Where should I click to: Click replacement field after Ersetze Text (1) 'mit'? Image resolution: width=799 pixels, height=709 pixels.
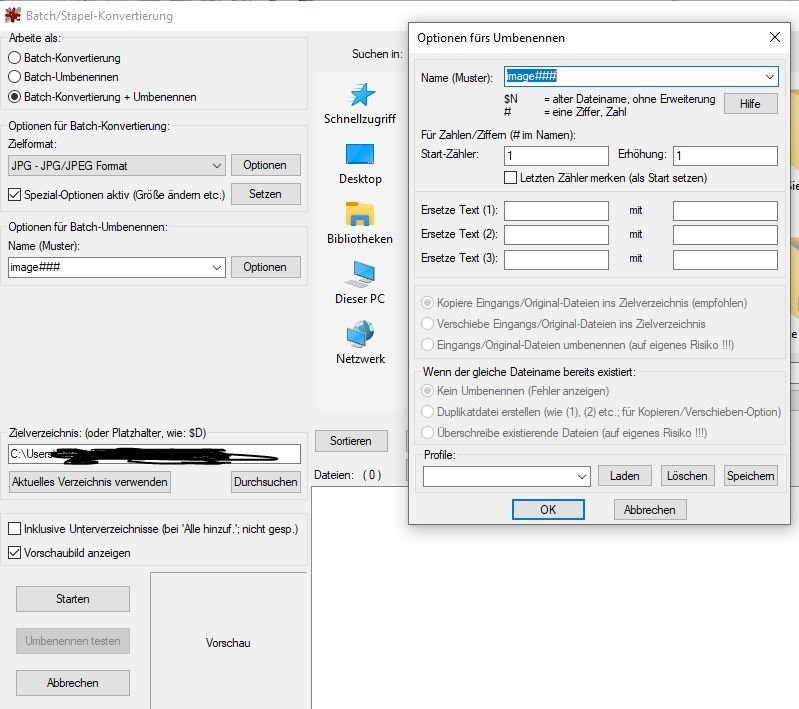(725, 211)
